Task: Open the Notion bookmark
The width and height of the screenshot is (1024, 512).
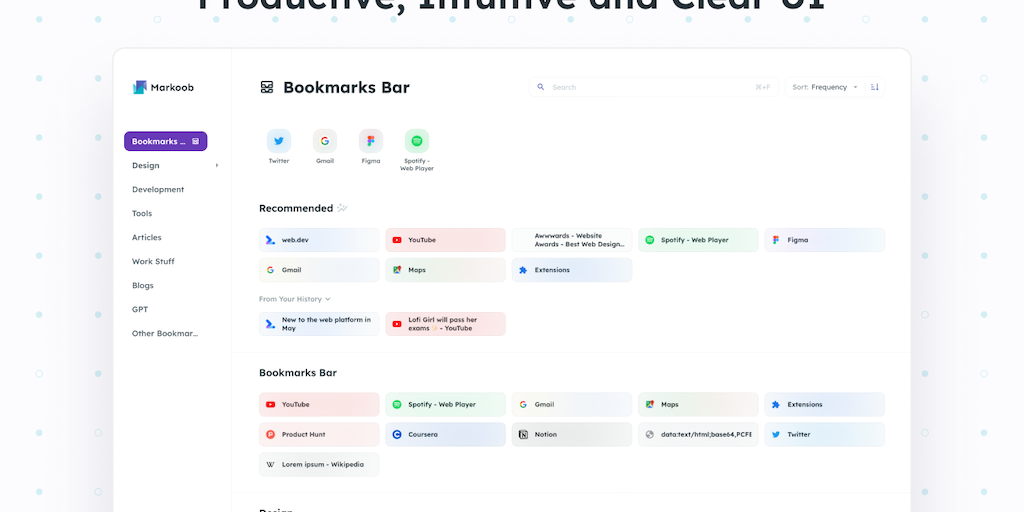Action: [572, 434]
